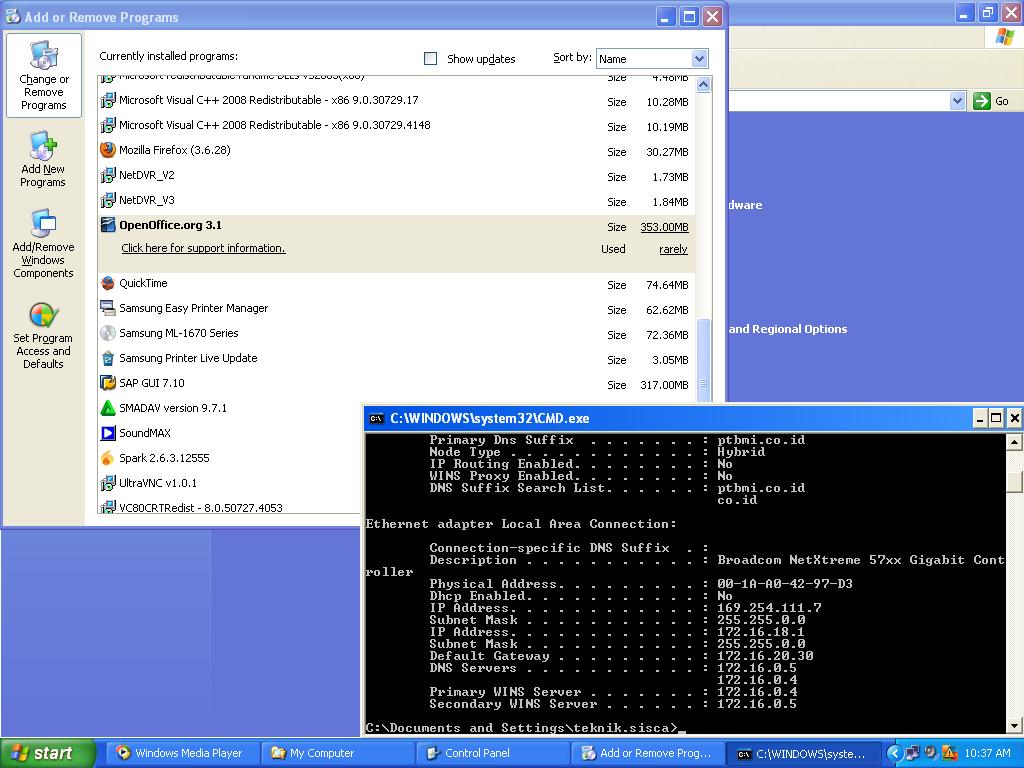Switch to Windows Media Player taskbar item
The height and width of the screenshot is (768, 1024).
(x=183, y=753)
